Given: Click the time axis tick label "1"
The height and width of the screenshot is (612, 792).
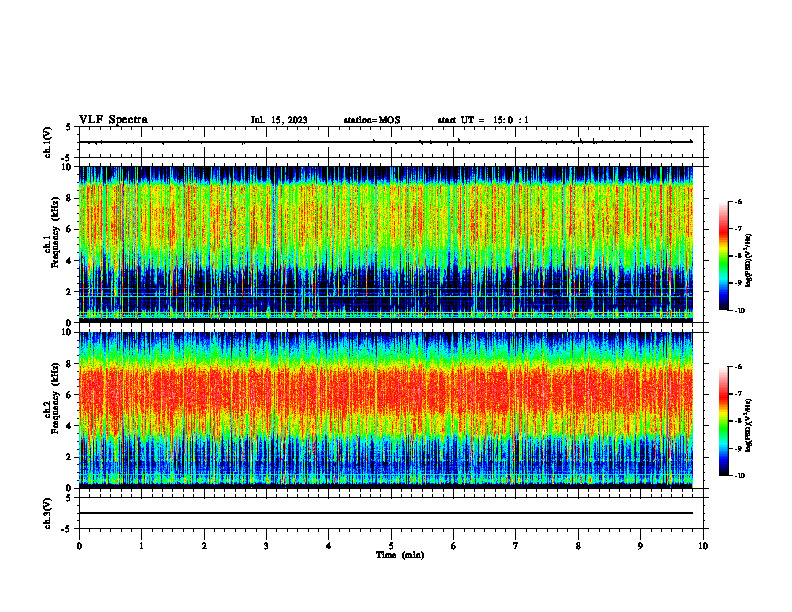Looking at the screenshot, I should point(141,546).
